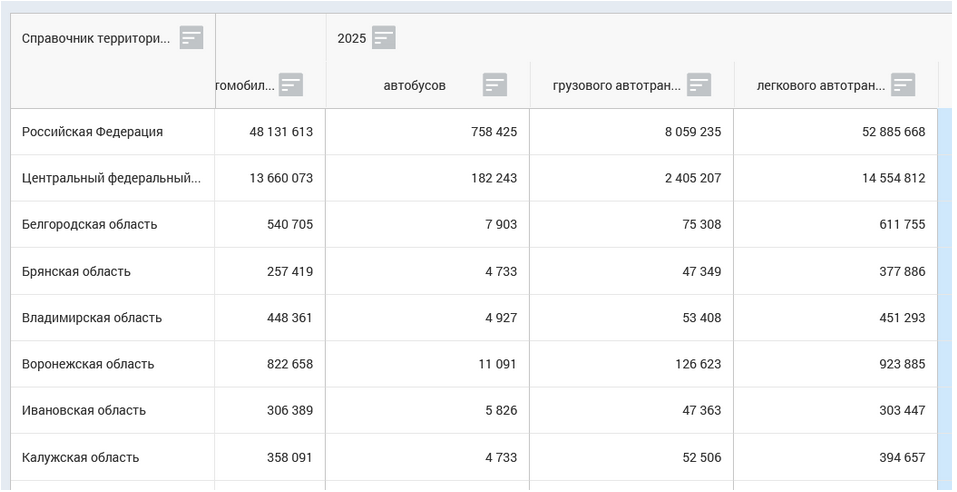Click the легкового автотран... header text
The height and width of the screenshot is (492, 957).
(821, 86)
